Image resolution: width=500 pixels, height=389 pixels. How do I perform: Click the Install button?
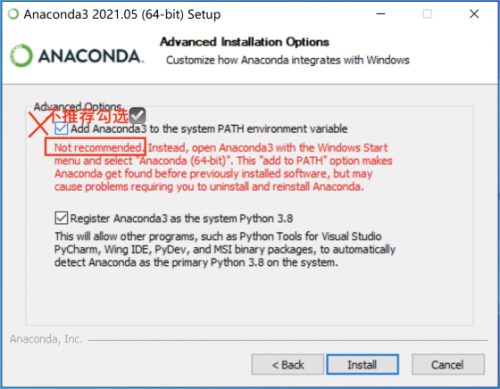(362, 364)
